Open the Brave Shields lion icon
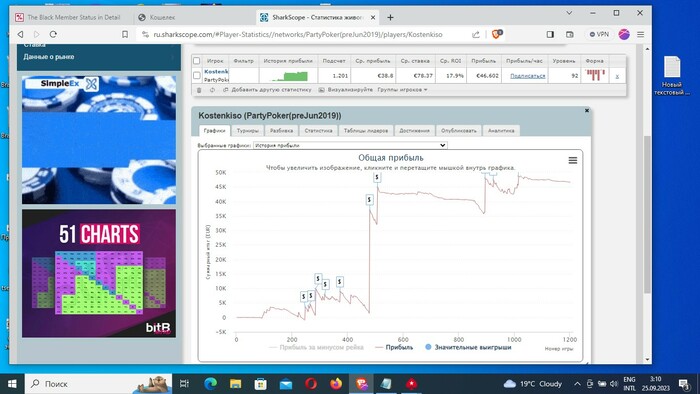 tap(496, 34)
